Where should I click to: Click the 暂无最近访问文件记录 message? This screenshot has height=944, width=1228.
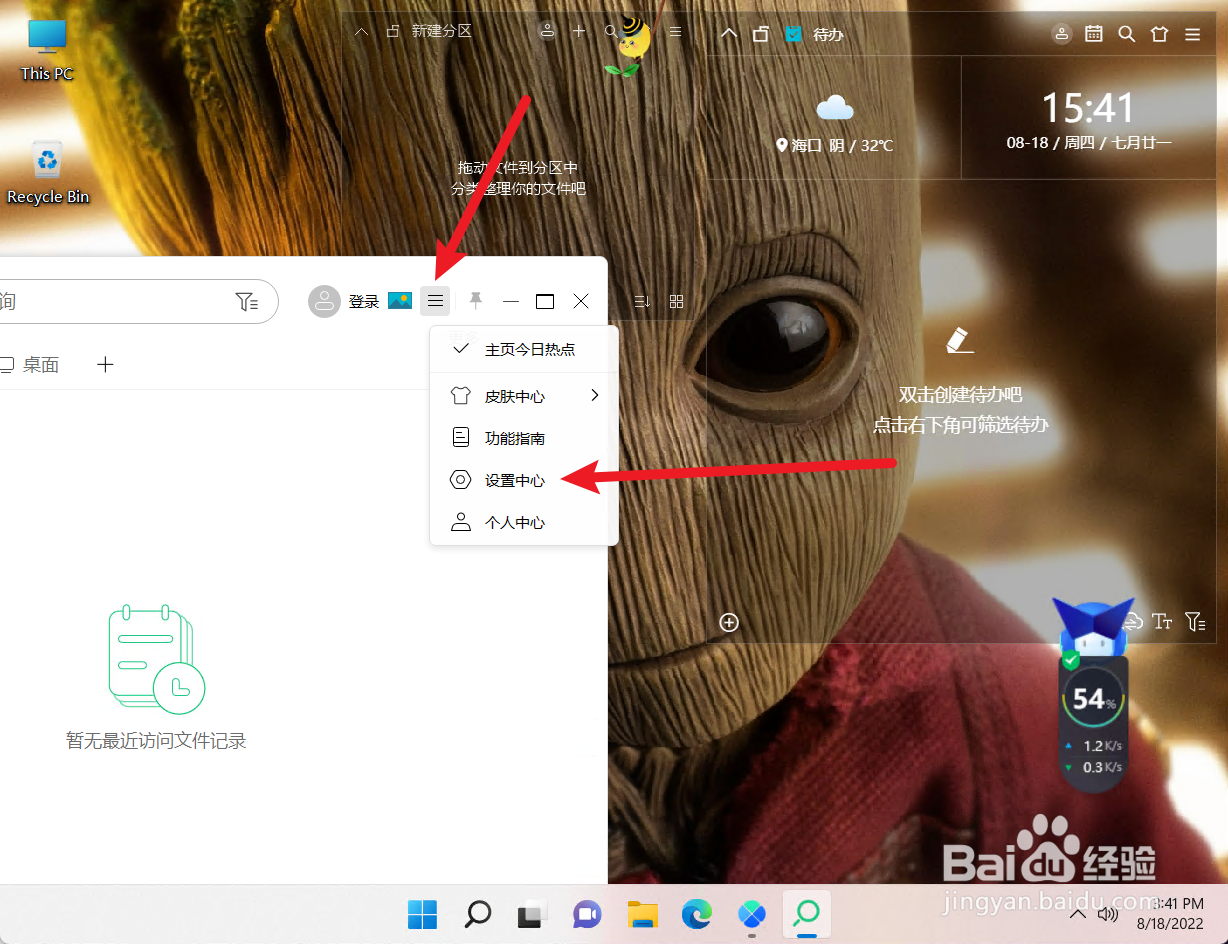tap(156, 741)
